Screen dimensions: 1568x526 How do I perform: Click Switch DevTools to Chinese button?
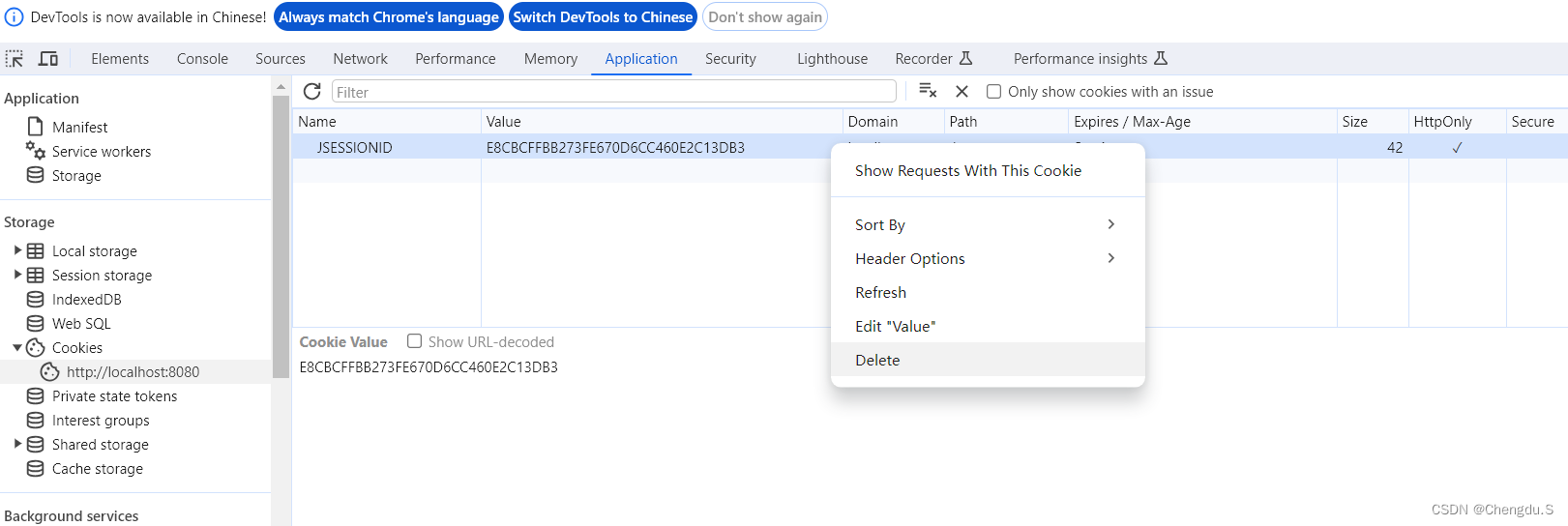pyautogui.click(x=603, y=17)
